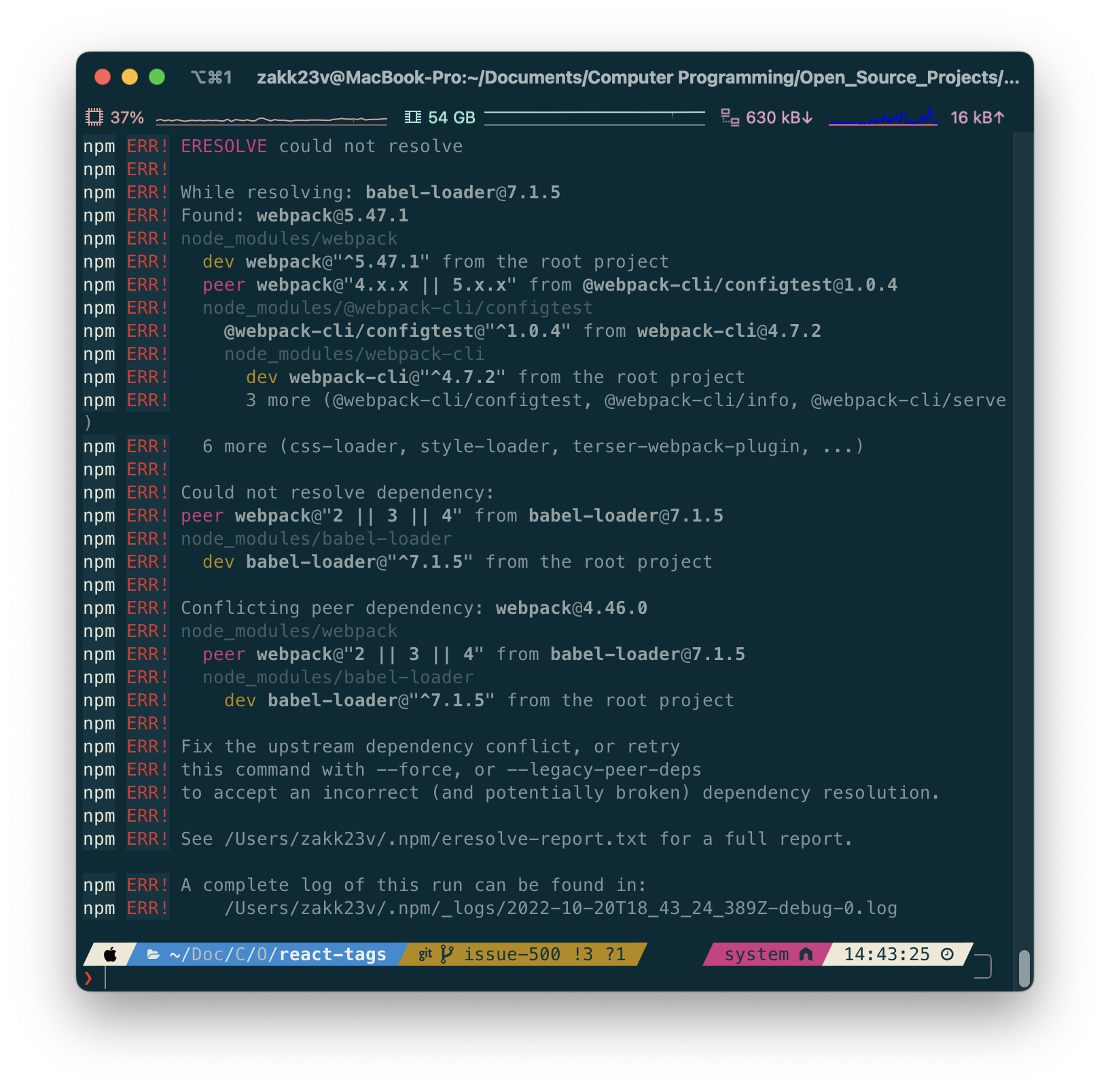Click 'dev webpack@"^5.47.1" from the root project'
The width and height of the screenshot is (1110, 1092).
coord(435,261)
